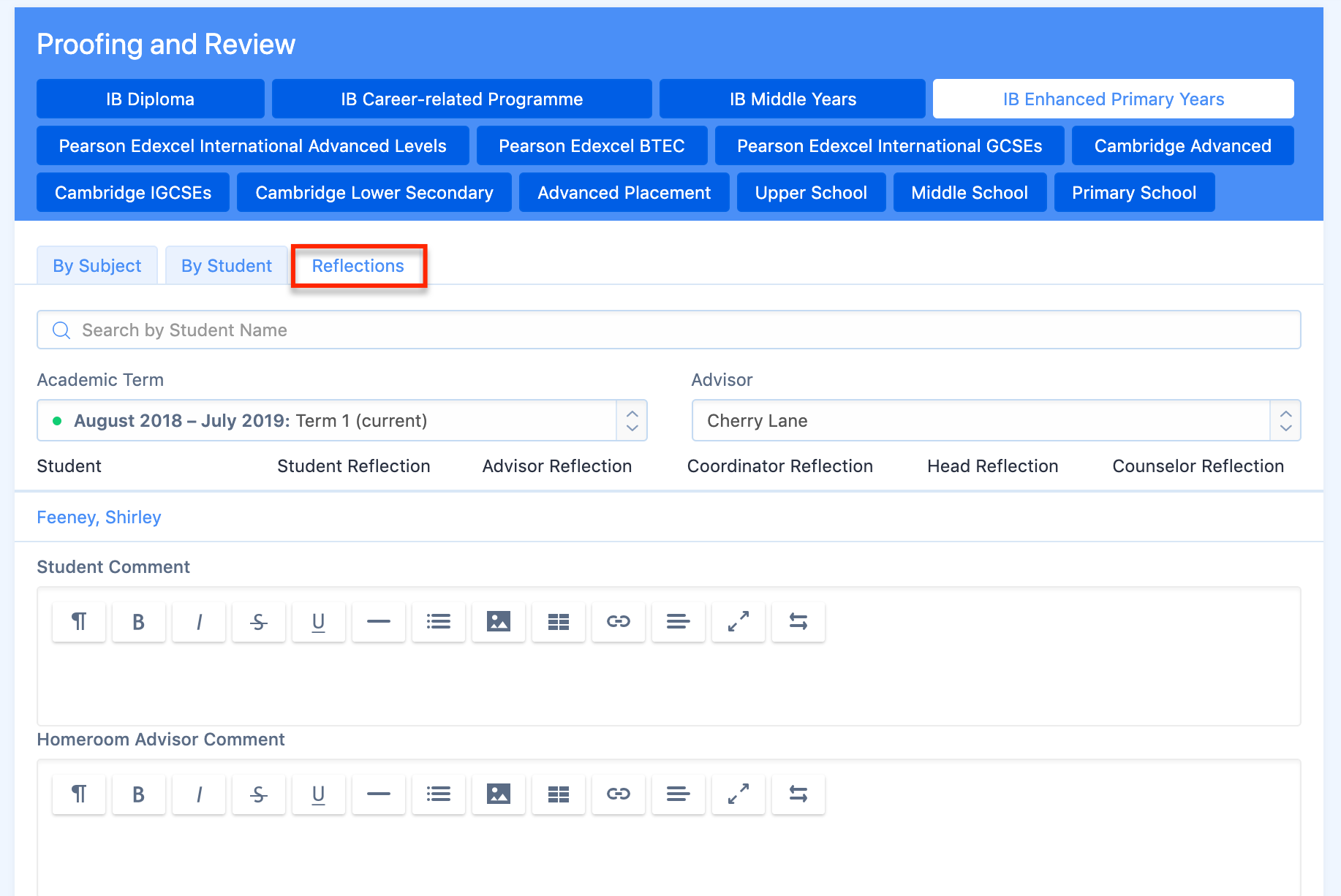Toggle italic in Student Comment editor
The image size is (1341, 896).
tap(199, 622)
